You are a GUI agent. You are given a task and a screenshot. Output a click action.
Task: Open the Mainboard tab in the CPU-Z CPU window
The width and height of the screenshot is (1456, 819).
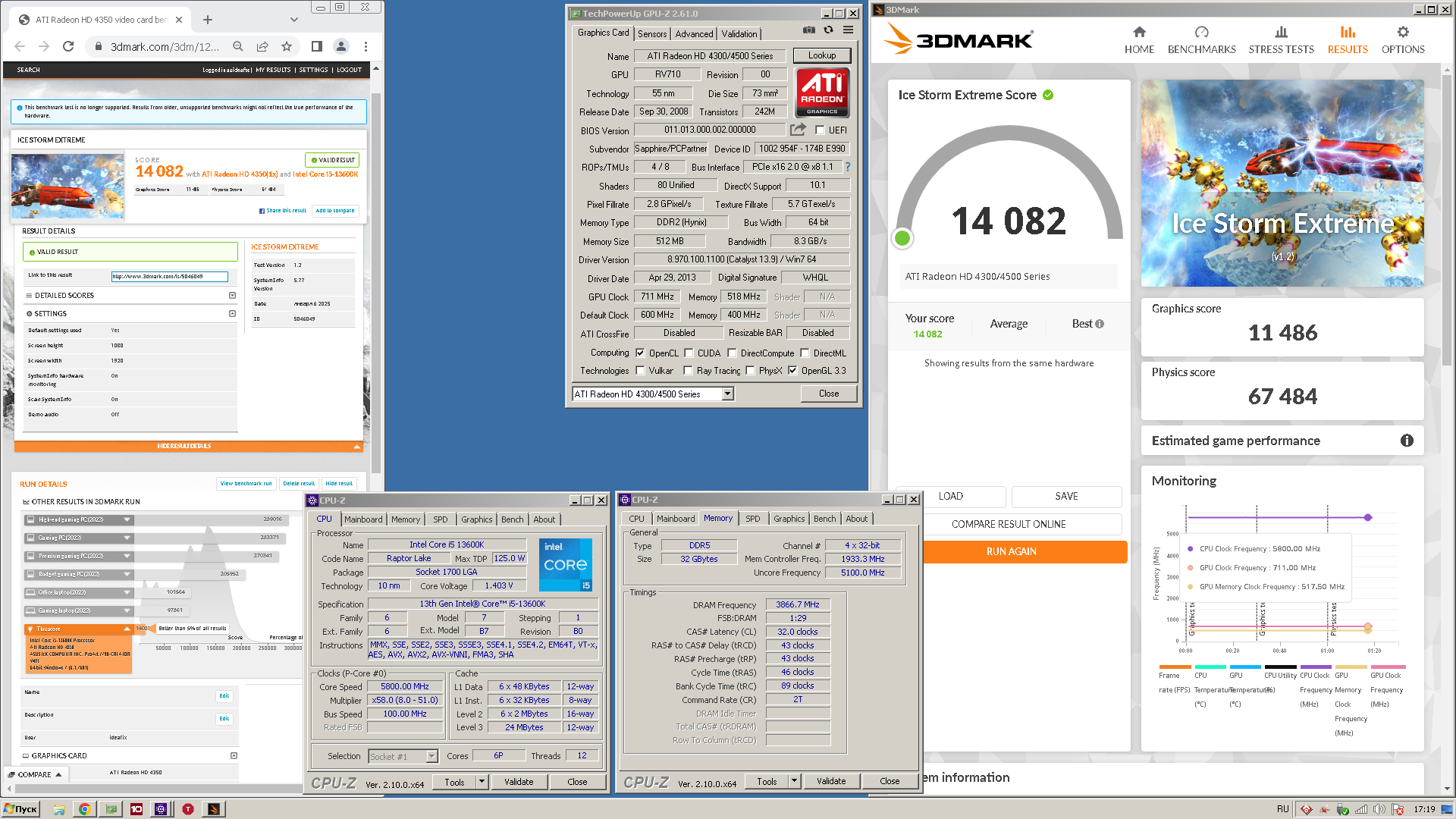pyautogui.click(x=363, y=519)
